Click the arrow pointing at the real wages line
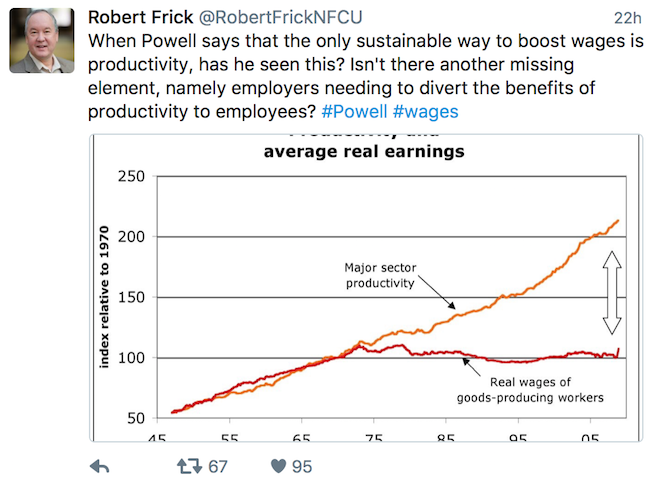 pos(471,367)
